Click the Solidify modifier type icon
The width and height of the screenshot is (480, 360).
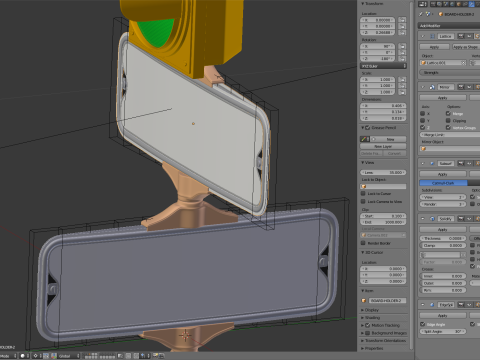click(432, 219)
